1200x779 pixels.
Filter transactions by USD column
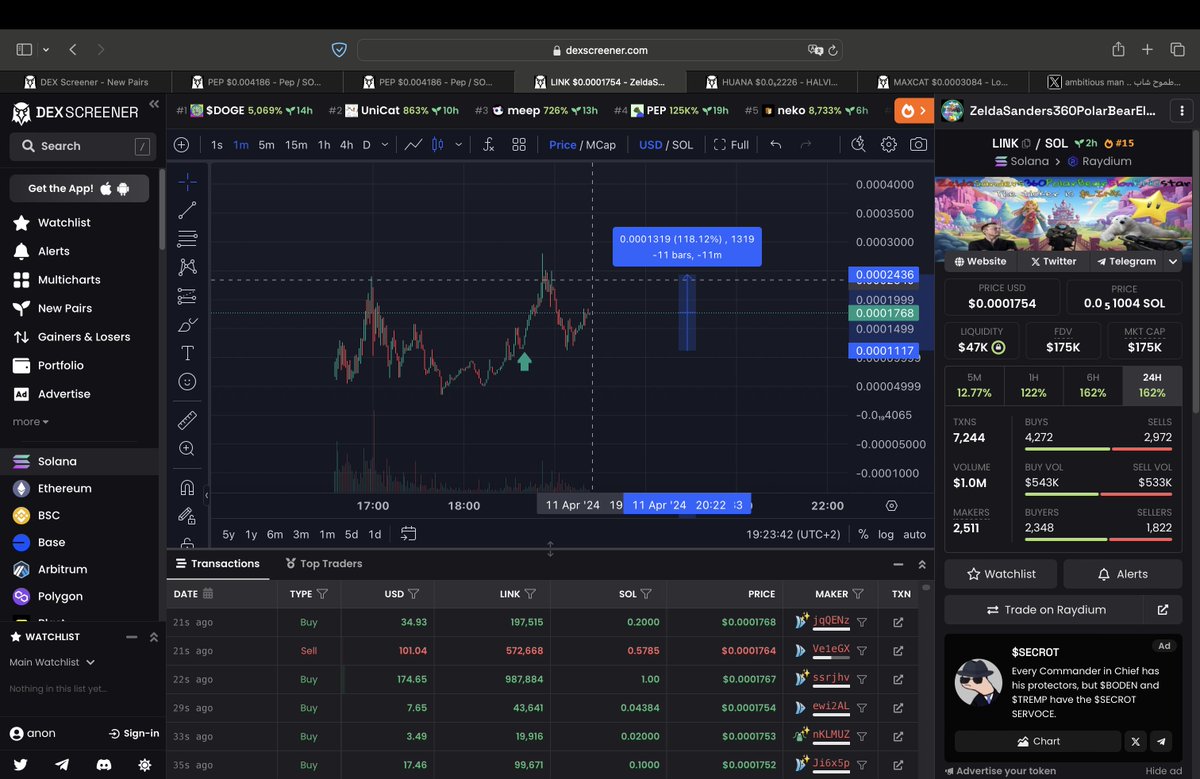click(x=414, y=594)
